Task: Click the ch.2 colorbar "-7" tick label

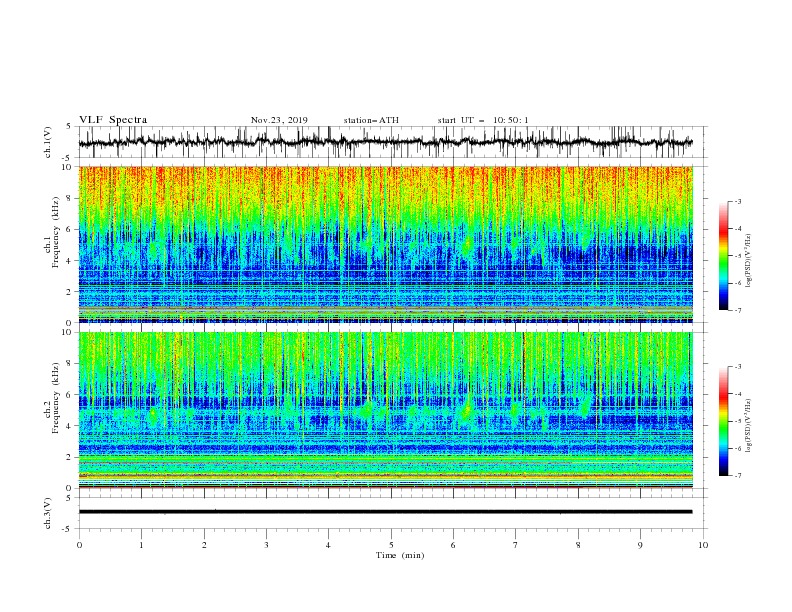Action: point(737,476)
